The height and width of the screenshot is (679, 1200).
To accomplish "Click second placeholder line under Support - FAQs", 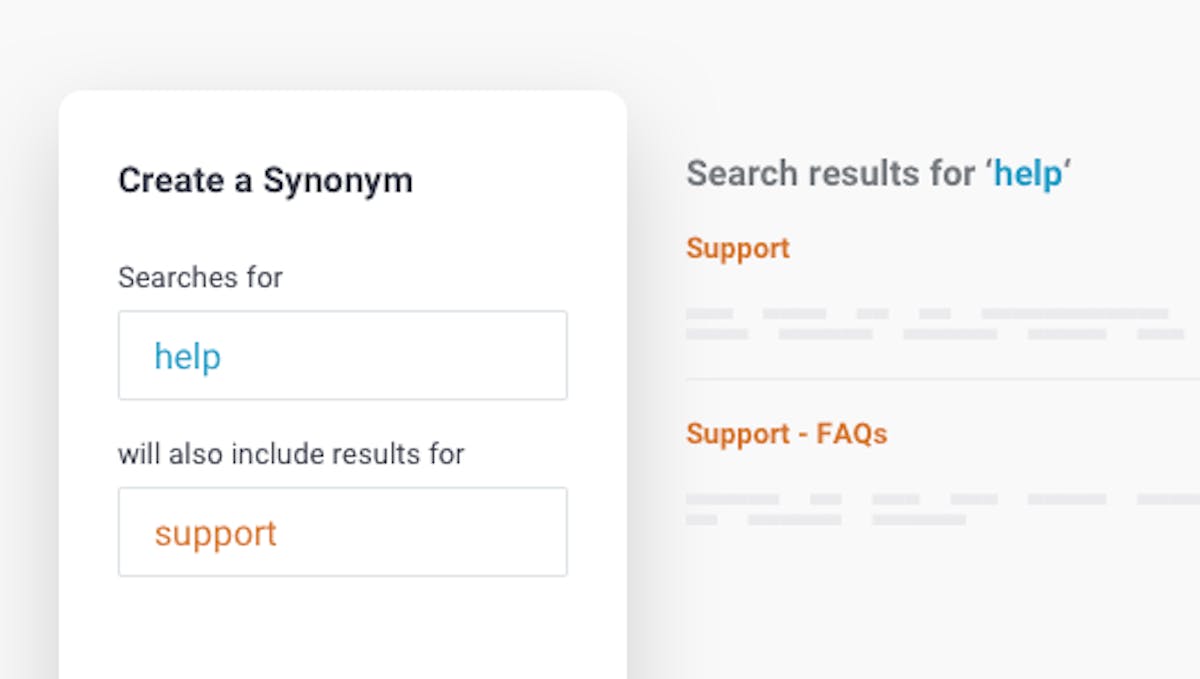I will 826,520.
